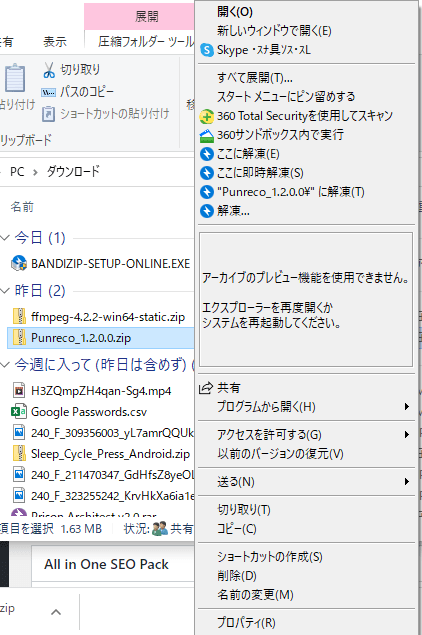The image size is (422, 635).
Task: Click 名前 column header
Action: tap(22, 207)
